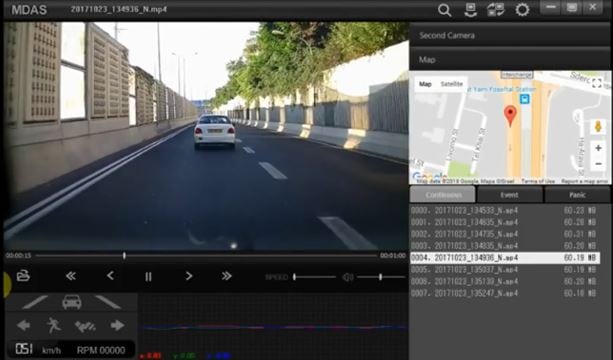Screen dimensions: 613x360
Task: Select file 0002. 20171023_134735_N.mp4
Action: (x=505, y=234)
